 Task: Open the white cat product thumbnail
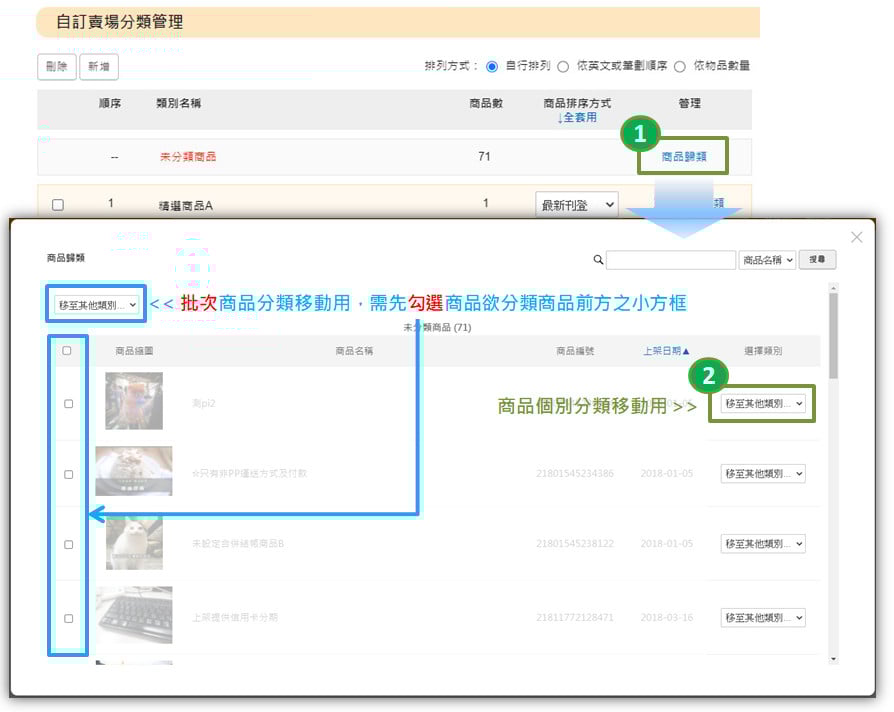point(134,543)
